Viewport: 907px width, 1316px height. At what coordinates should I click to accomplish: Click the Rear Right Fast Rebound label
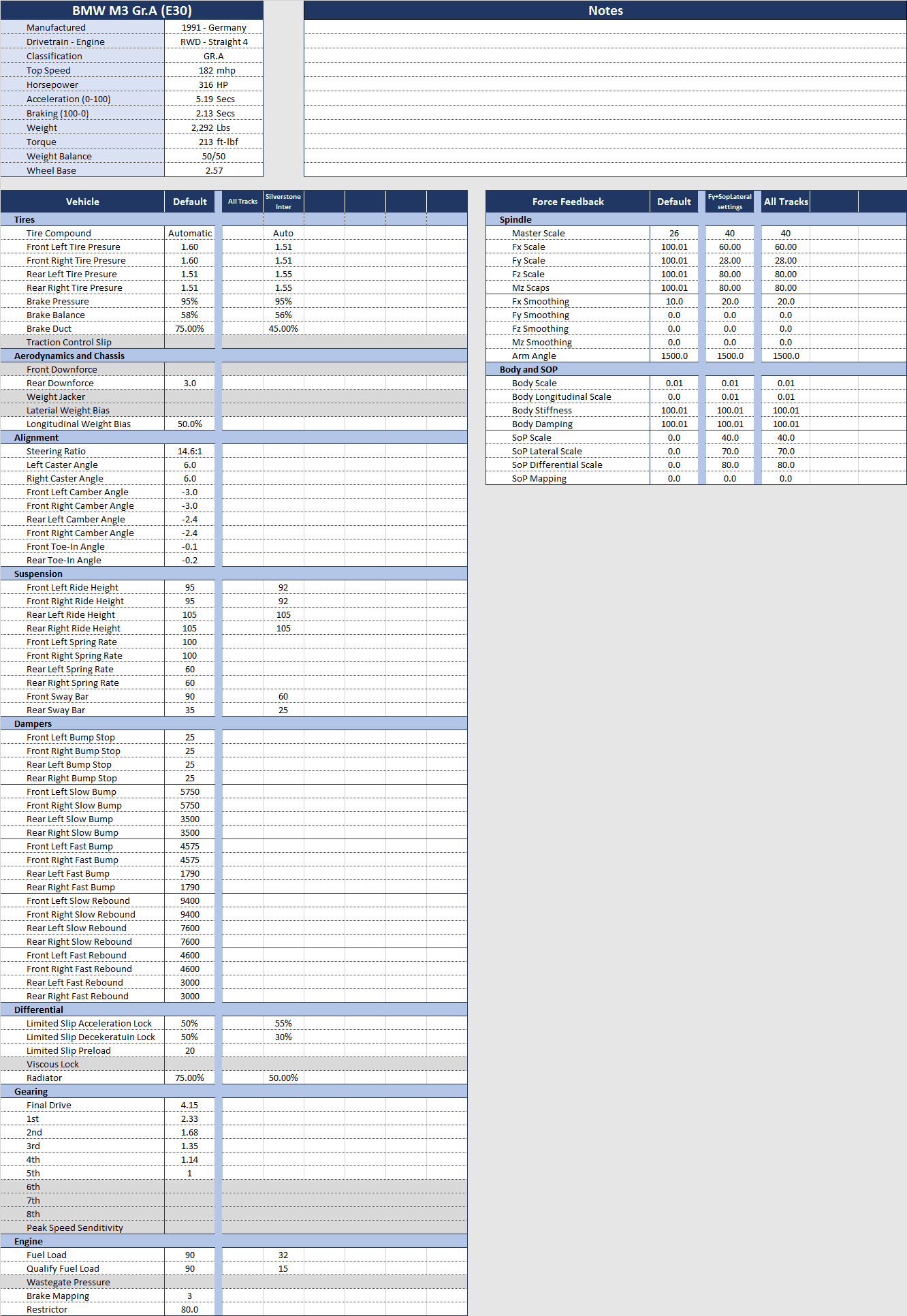tap(78, 996)
